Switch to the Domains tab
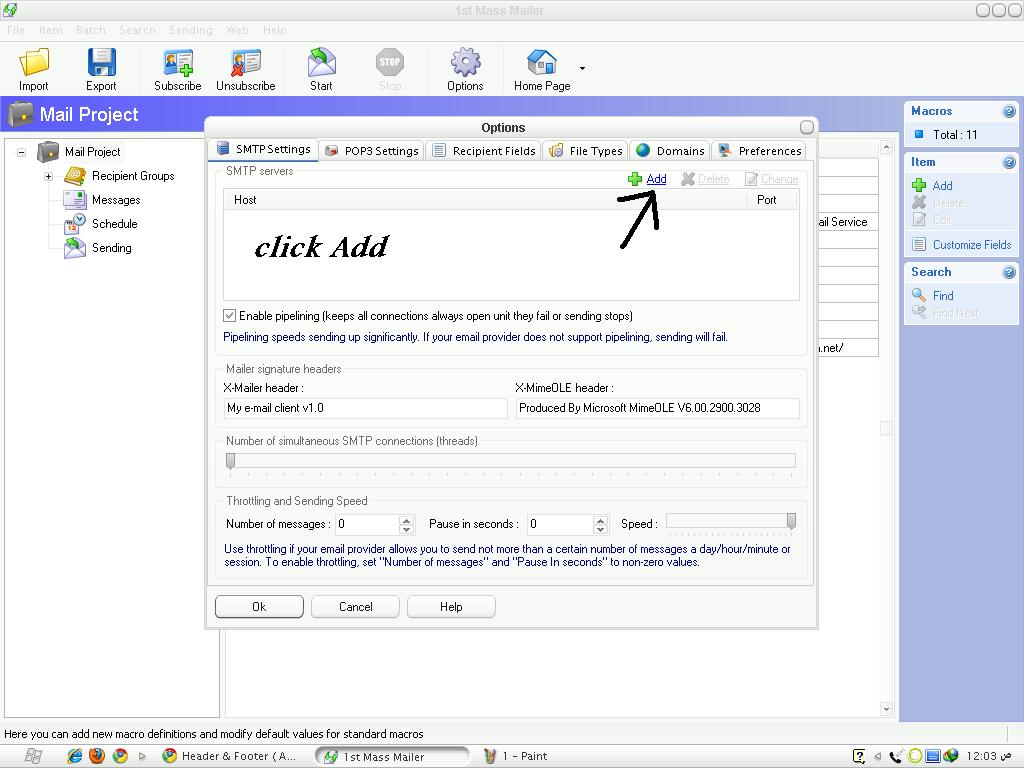1024x768 pixels. pyautogui.click(x=671, y=151)
